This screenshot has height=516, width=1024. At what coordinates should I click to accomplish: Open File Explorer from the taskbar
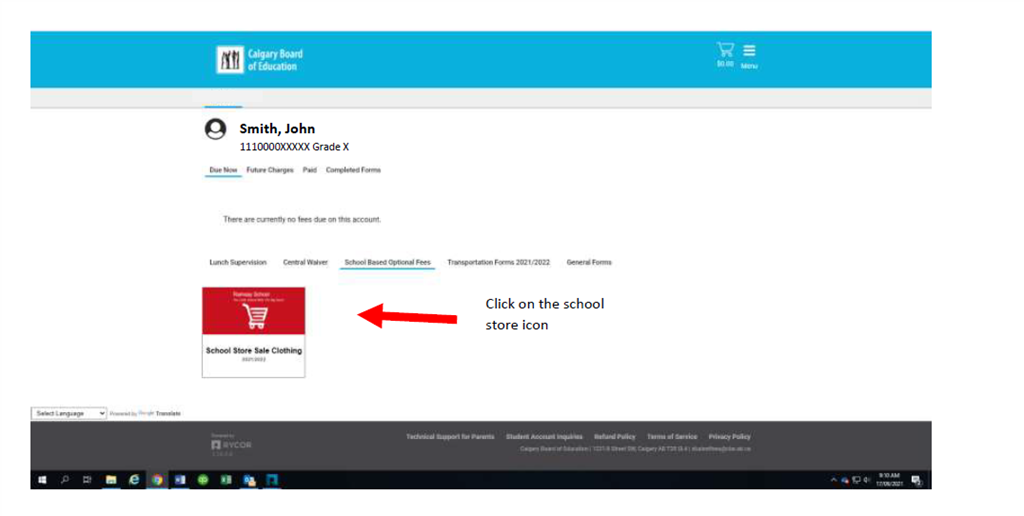tap(111, 480)
